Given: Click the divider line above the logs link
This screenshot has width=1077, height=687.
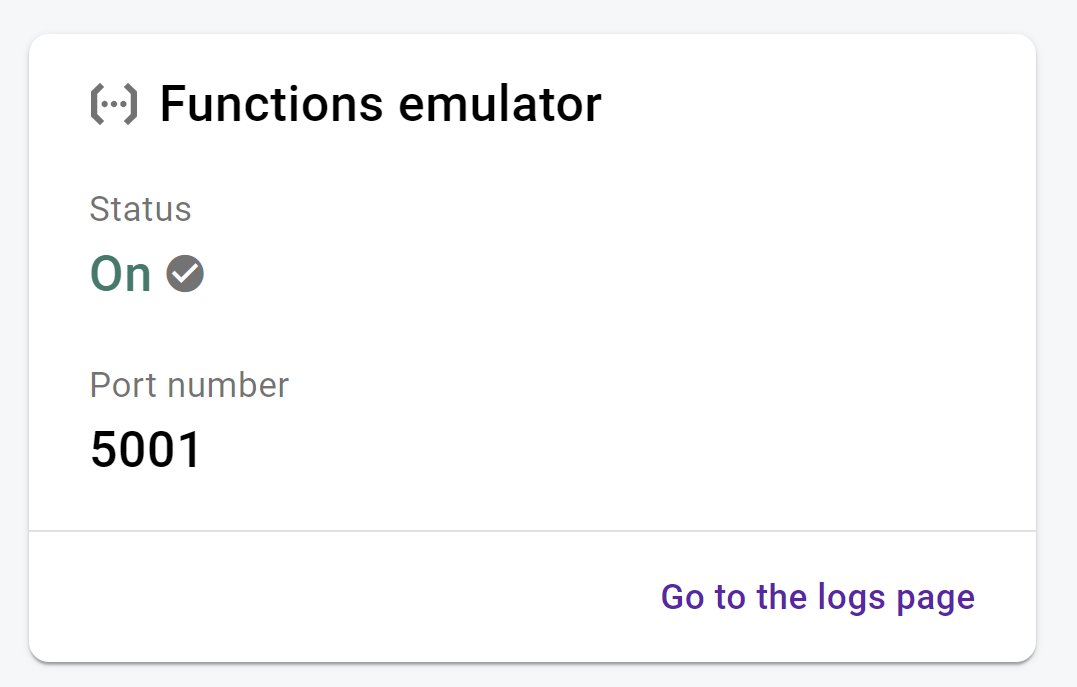Looking at the screenshot, I should coord(532,530).
